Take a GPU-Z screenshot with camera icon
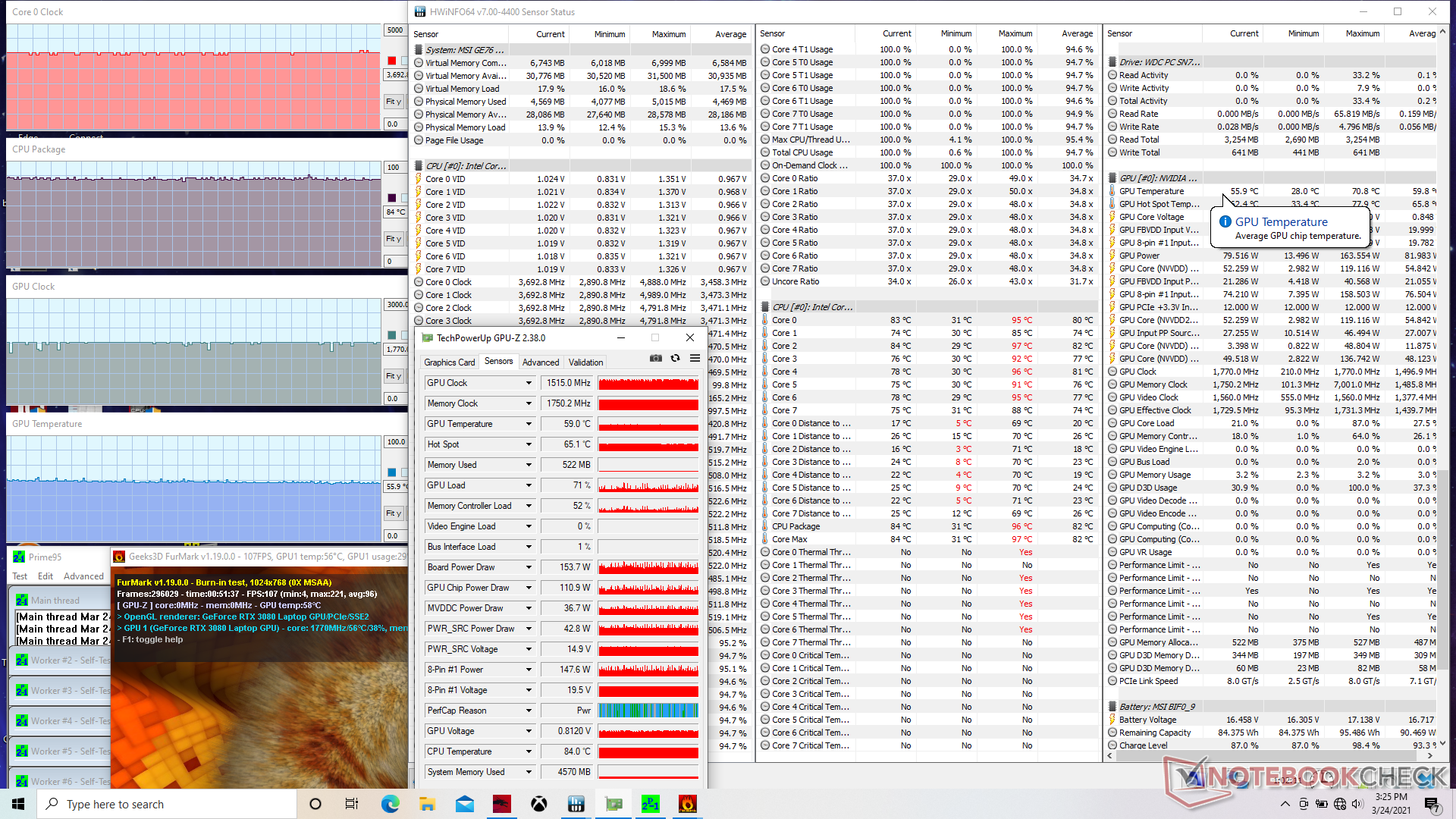The height and width of the screenshot is (819, 1456). (x=656, y=358)
